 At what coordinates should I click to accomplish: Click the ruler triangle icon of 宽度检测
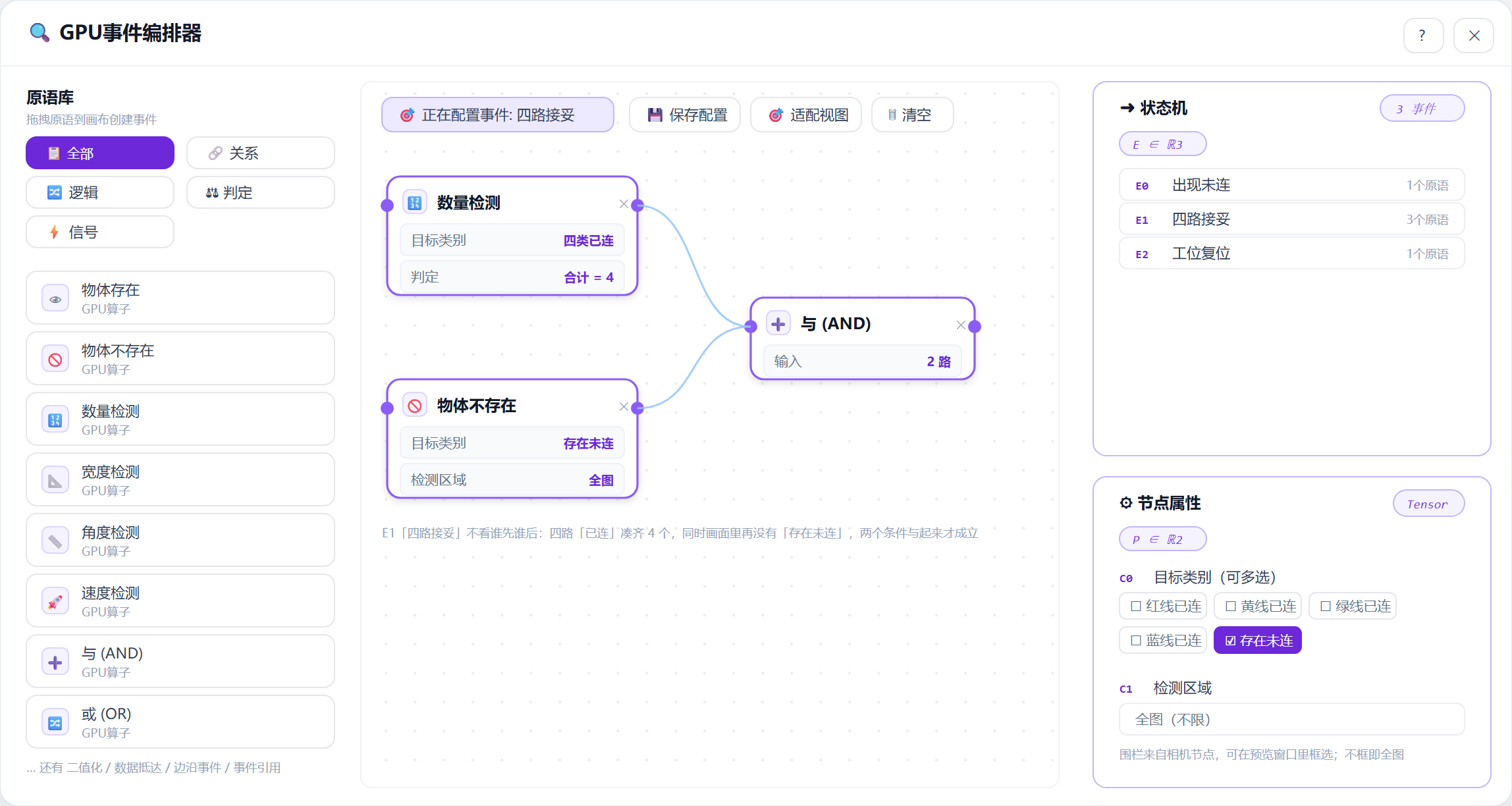coord(55,480)
